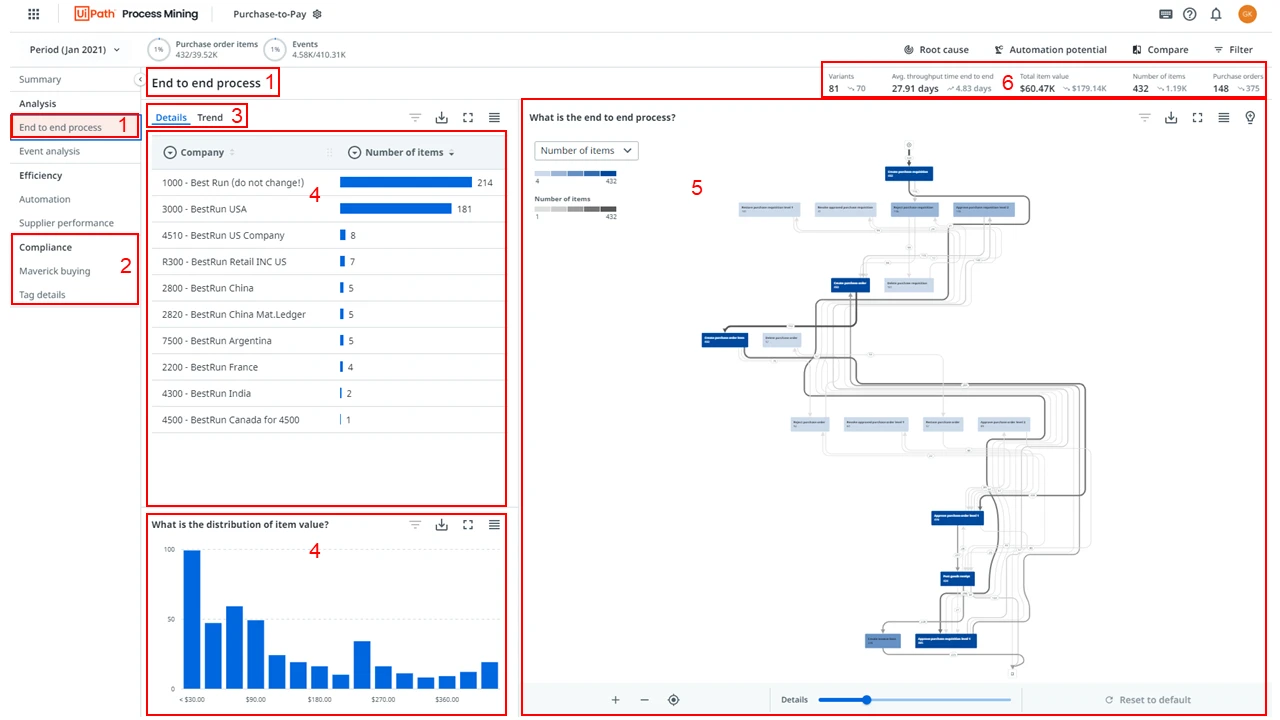The image size is (1280, 720).
Task: Open the Number of items metric dropdown
Action: click(587, 150)
